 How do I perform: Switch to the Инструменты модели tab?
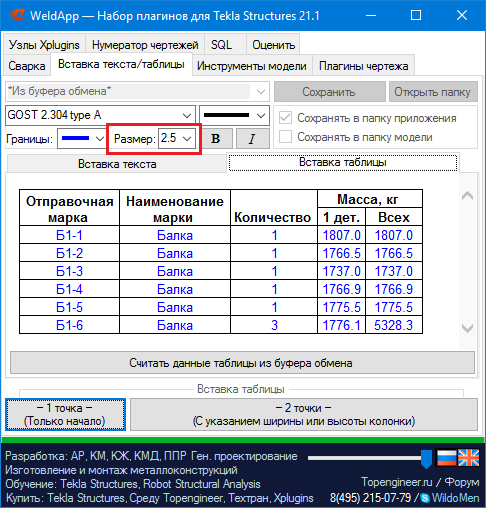pos(252,66)
